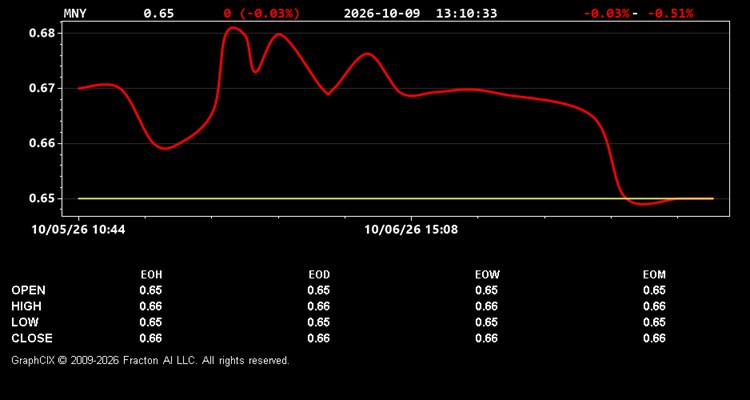Click the EOM column header

pyautogui.click(x=654, y=275)
